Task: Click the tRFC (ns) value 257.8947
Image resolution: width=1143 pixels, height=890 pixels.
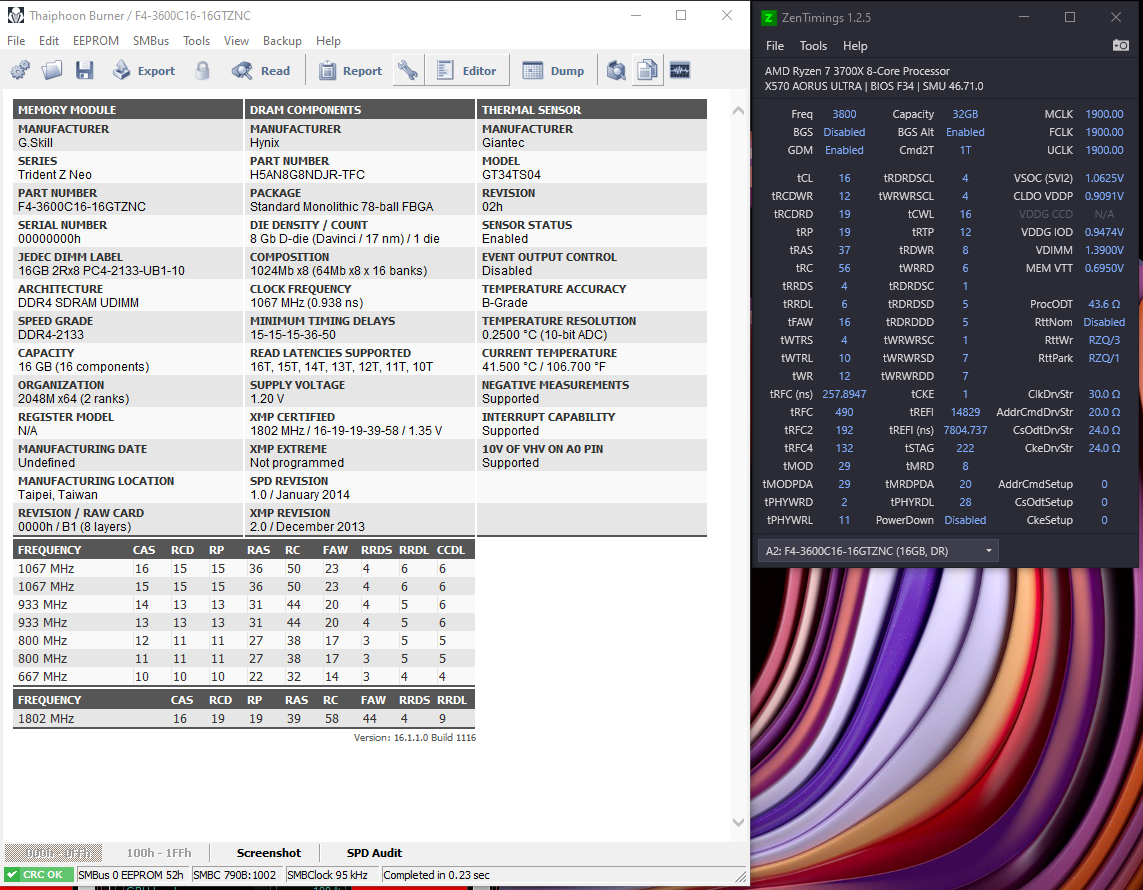Action: [x=844, y=394]
